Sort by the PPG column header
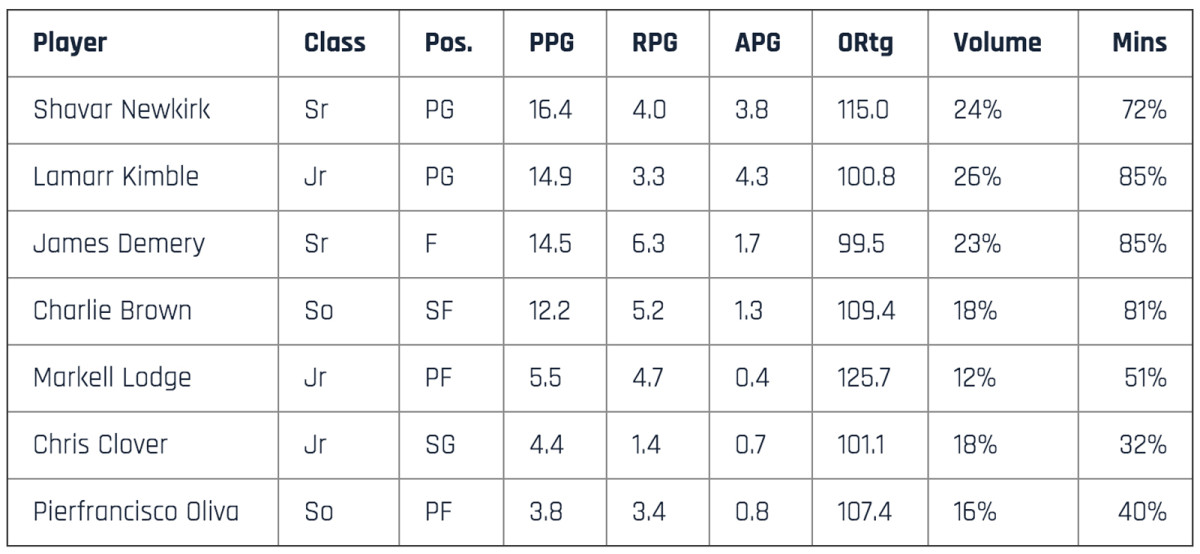This screenshot has height=554, width=1200. 551,43
